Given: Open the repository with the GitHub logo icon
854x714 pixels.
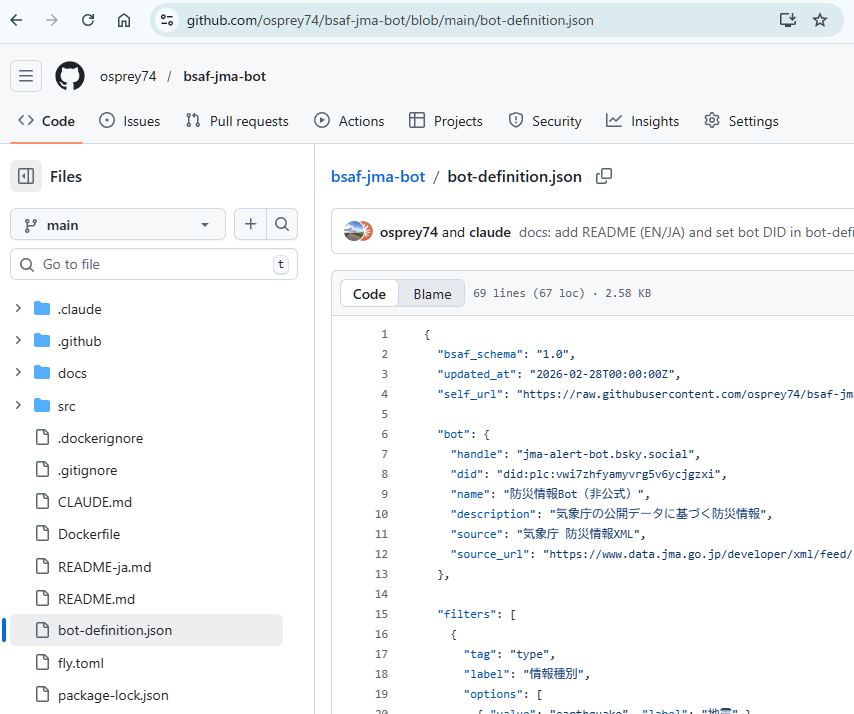Looking at the screenshot, I should pyautogui.click(x=70, y=76).
